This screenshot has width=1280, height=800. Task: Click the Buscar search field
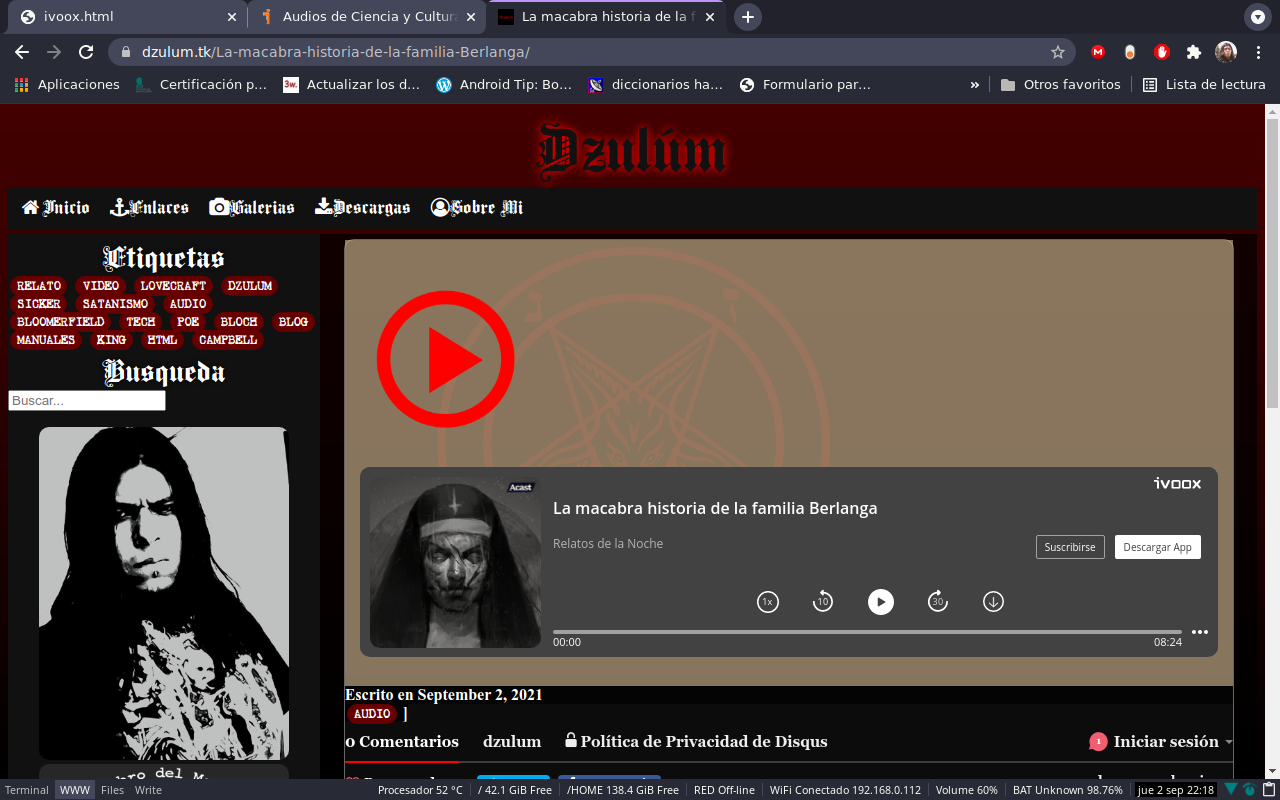(x=86, y=400)
